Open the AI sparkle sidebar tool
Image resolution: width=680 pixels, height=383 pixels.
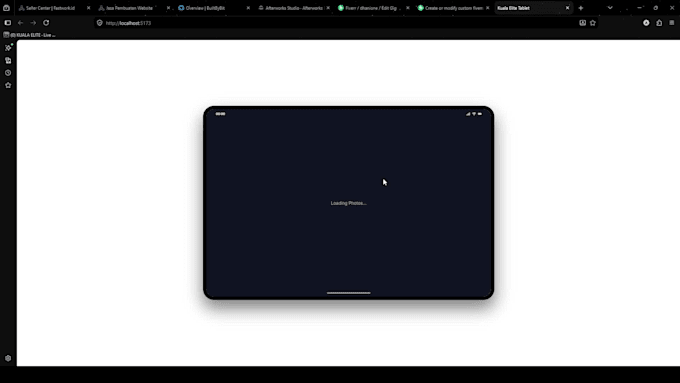pyautogui.click(x=8, y=48)
